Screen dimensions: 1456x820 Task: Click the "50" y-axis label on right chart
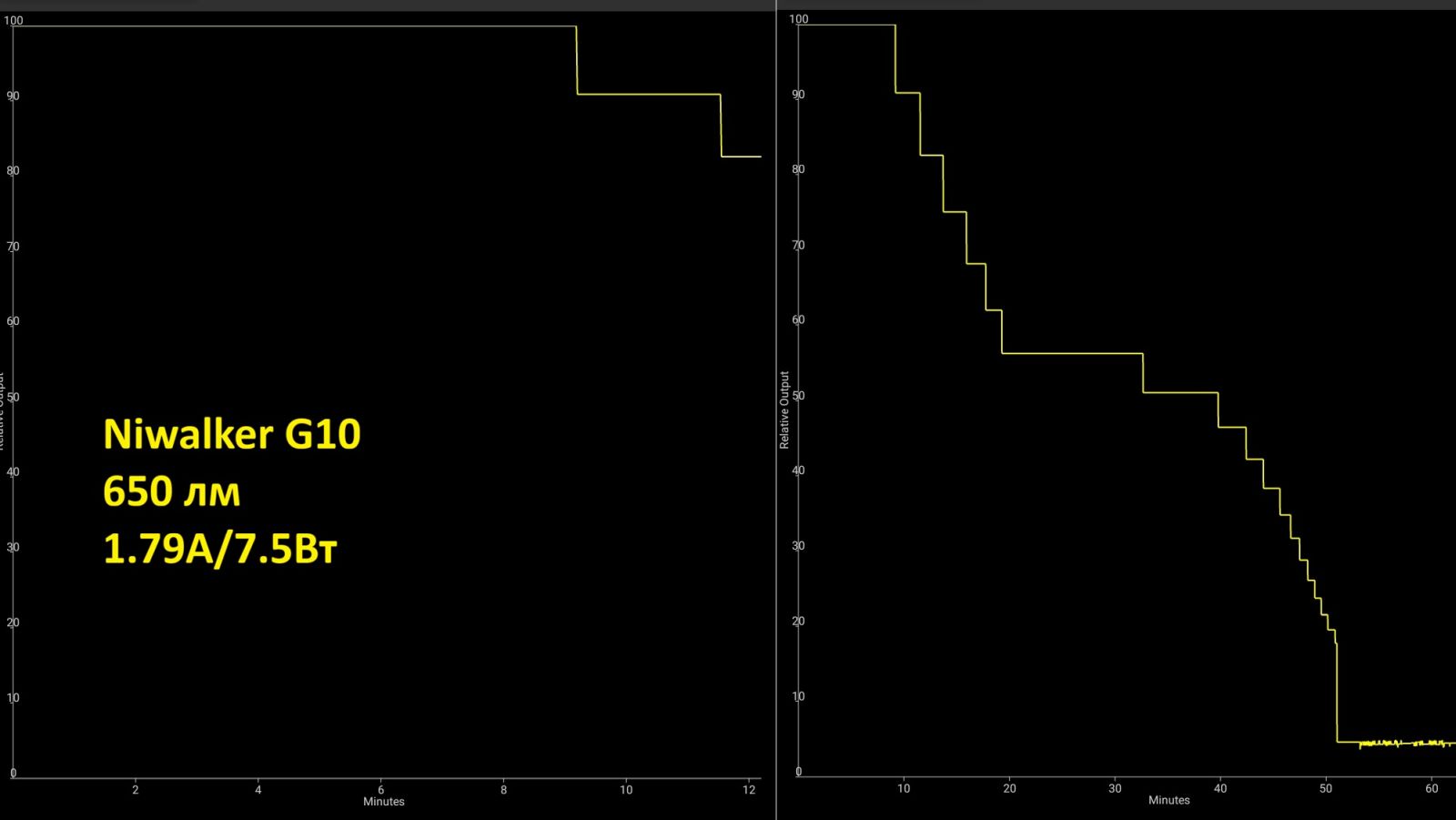(798, 396)
